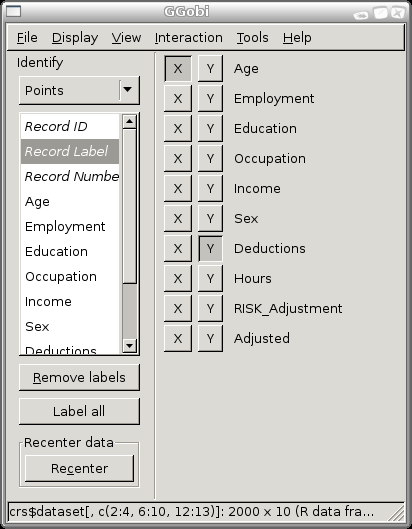412x529 pixels.
Task: Set Hours as X variable
Action: [178, 279]
